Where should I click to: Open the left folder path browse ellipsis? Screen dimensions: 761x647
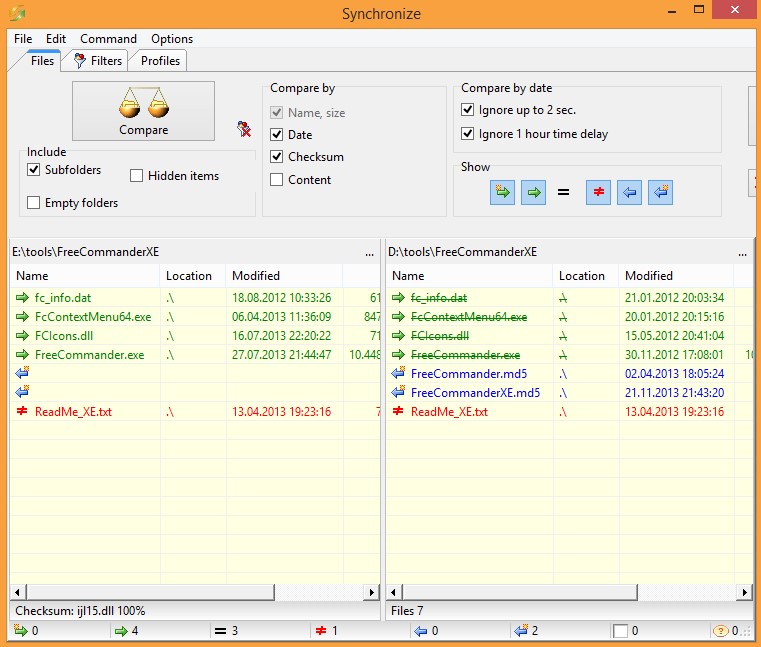[370, 252]
